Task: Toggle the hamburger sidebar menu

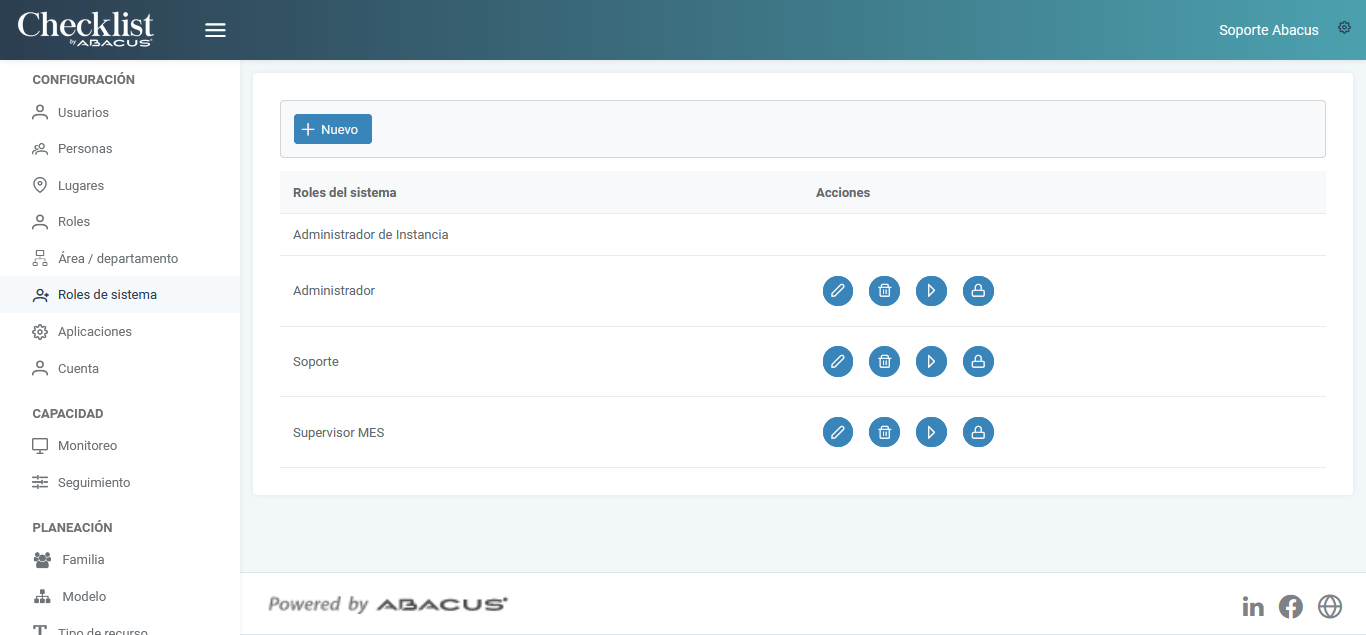Action: coord(215,30)
